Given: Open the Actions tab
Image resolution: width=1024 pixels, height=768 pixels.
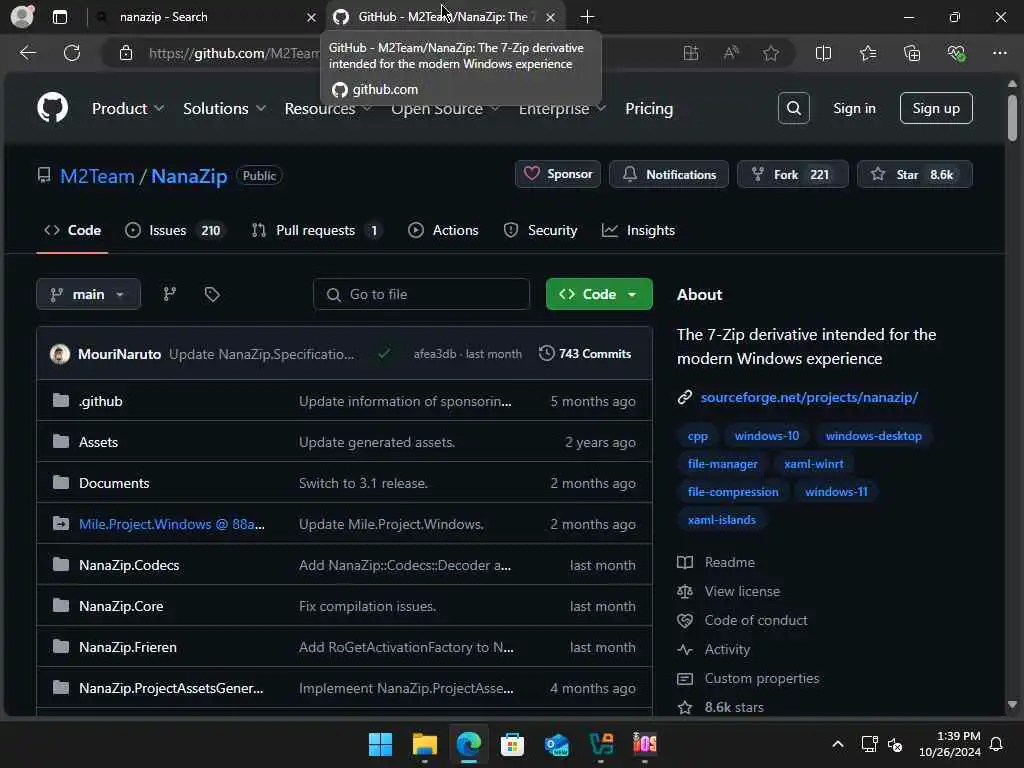Looking at the screenshot, I should (443, 231).
